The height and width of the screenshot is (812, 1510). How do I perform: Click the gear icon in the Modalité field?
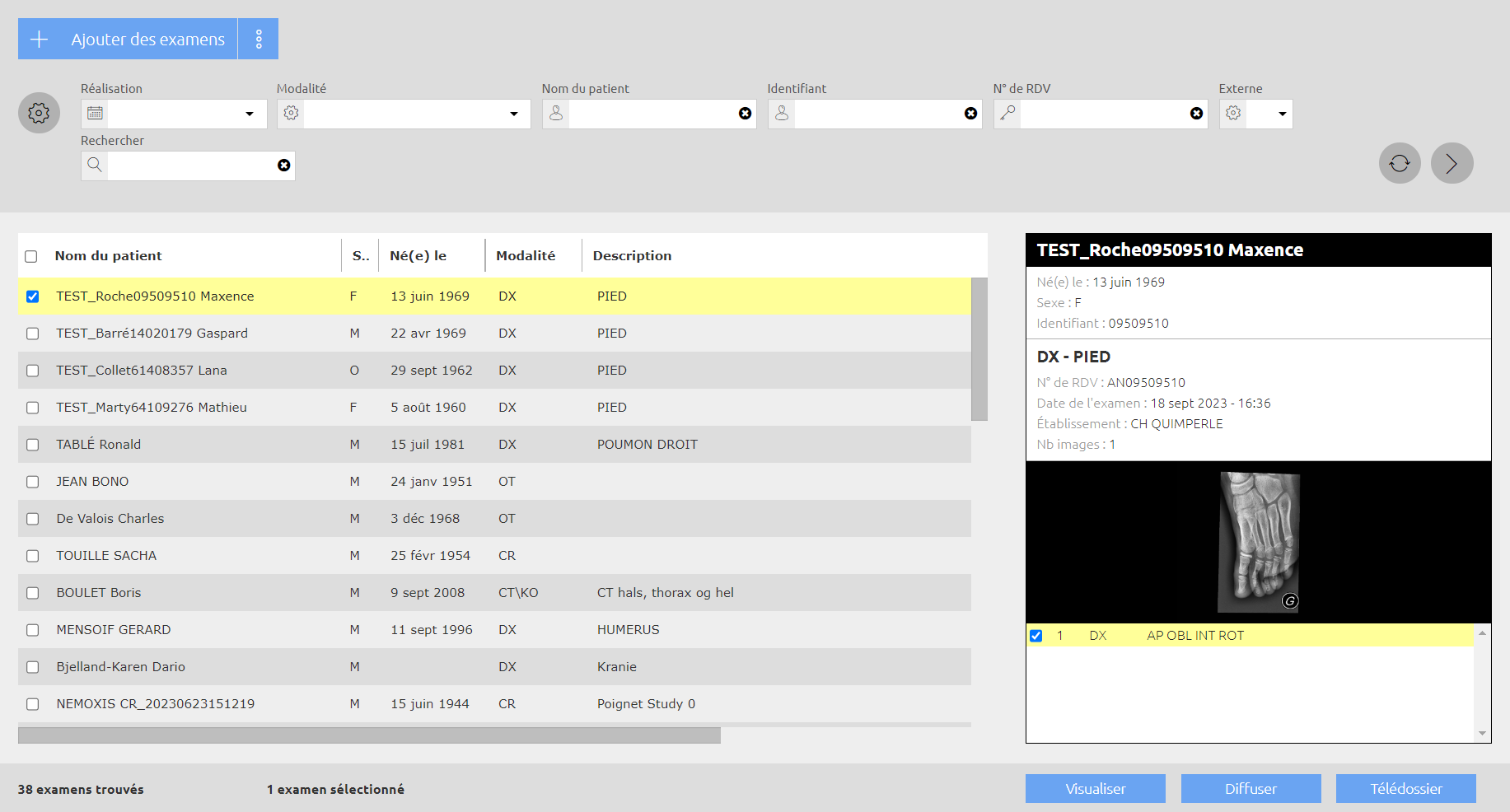pos(291,114)
